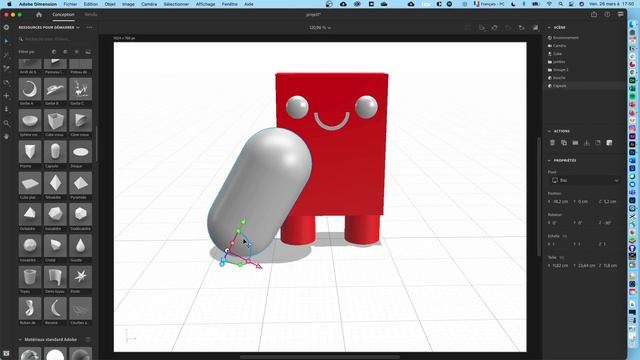
Task: Click the Rotation Z value field
Action: [608, 223]
